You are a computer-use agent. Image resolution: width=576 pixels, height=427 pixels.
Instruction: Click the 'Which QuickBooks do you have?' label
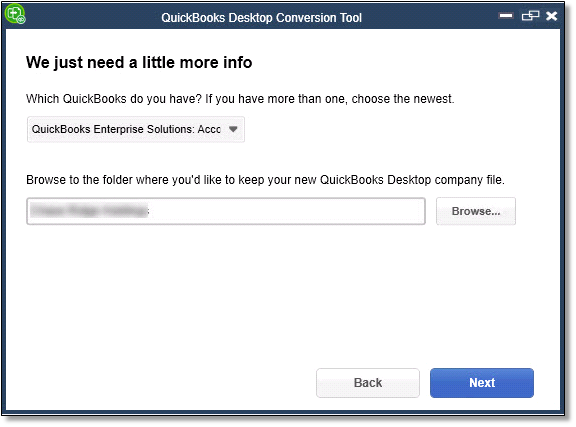[114, 98]
